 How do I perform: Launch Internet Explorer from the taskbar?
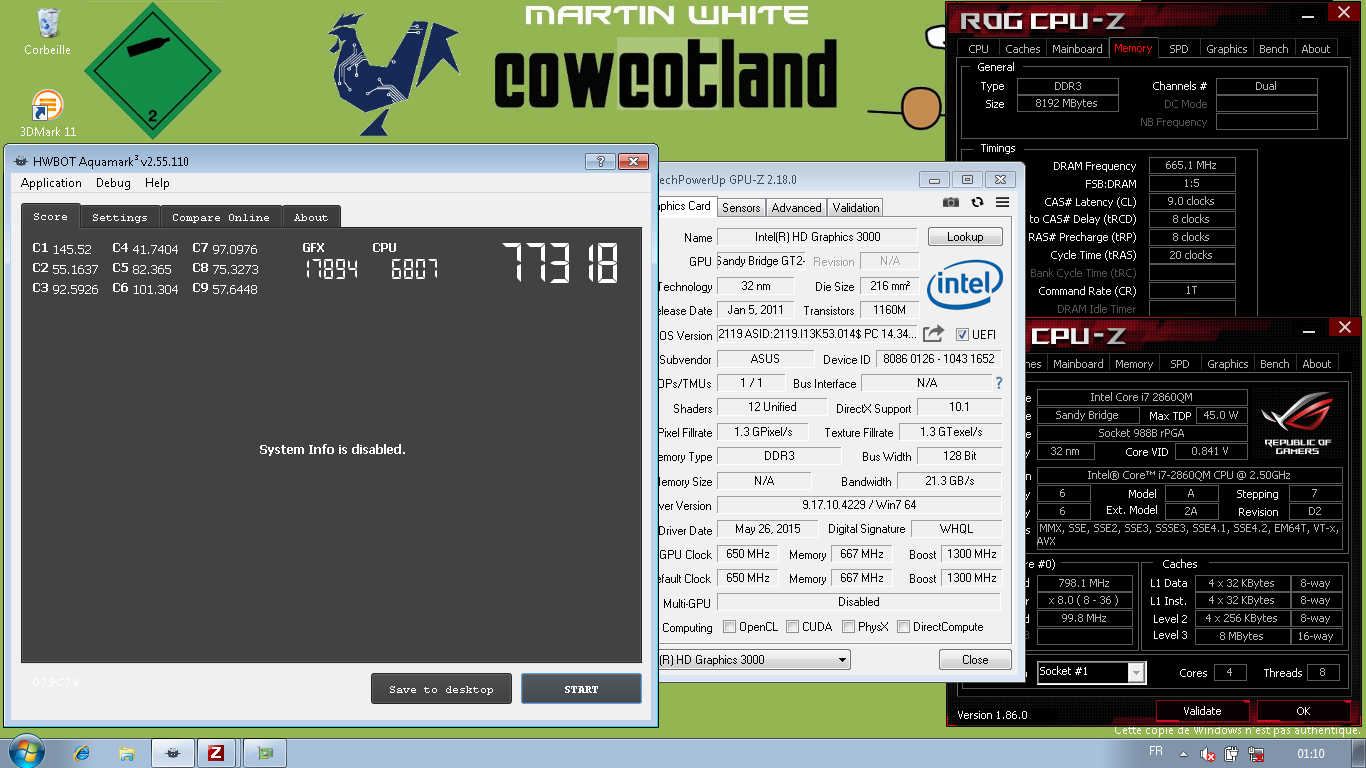(x=82, y=753)
